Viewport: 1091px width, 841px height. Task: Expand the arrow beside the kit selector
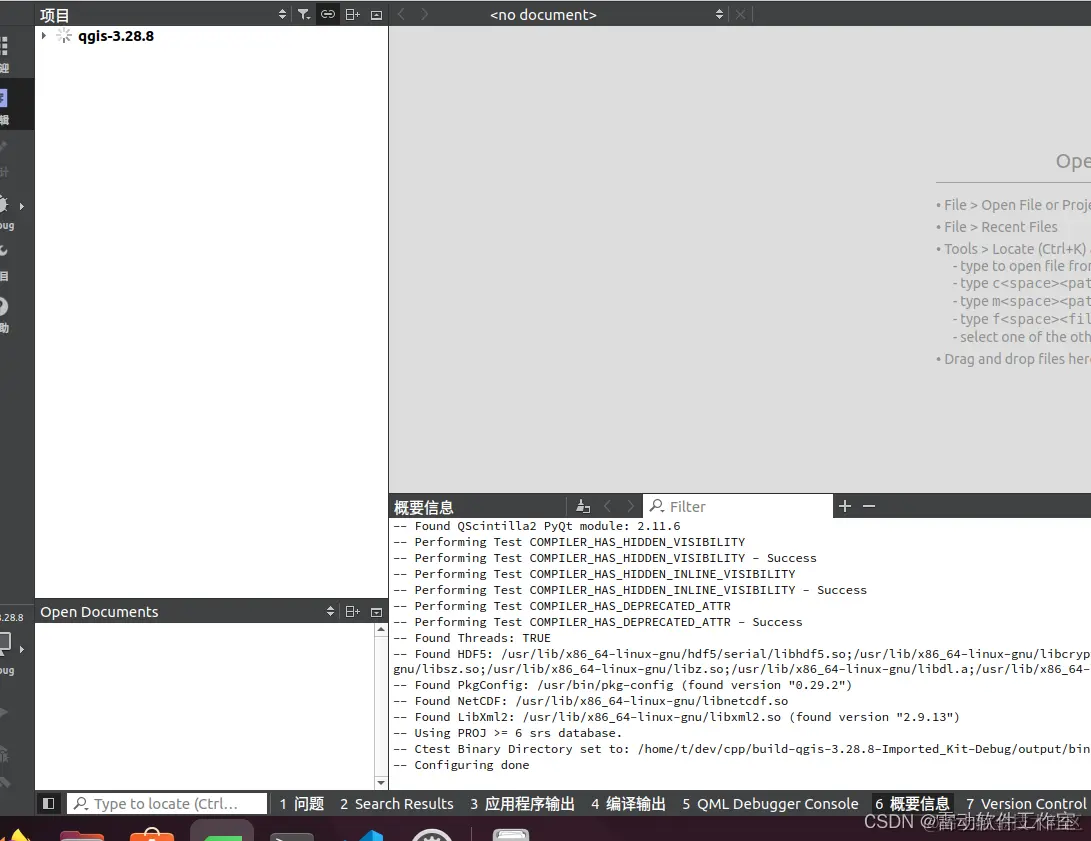[x=22, y=649]
